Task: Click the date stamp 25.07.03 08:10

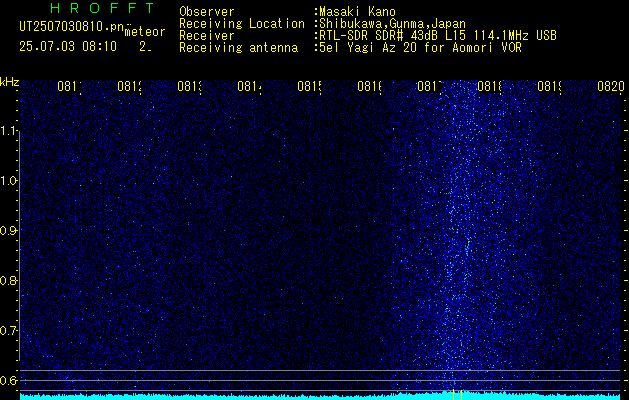Action: click(68, 46)
